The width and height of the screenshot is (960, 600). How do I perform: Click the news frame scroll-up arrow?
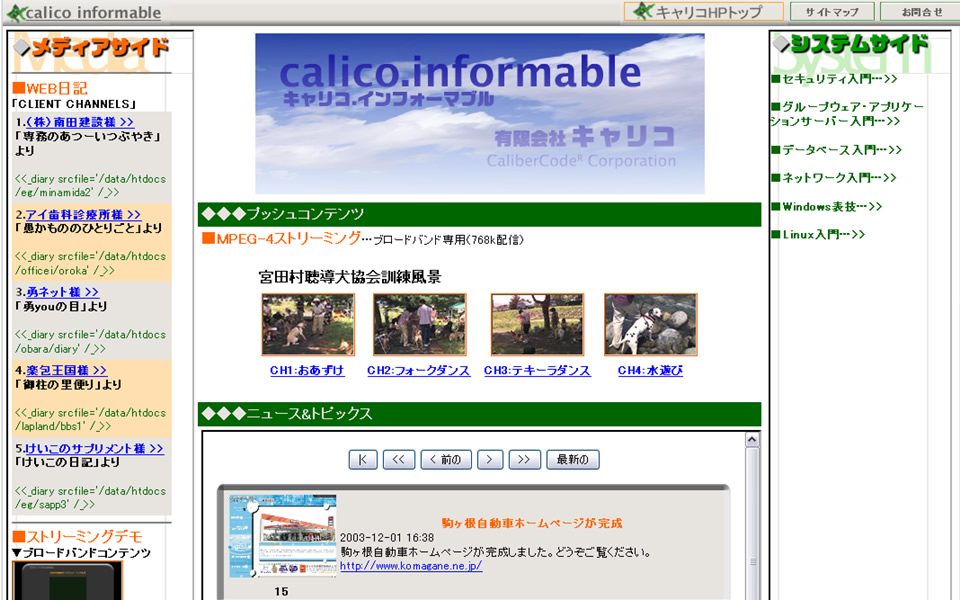pyautogui.click(x=752, y=440)
